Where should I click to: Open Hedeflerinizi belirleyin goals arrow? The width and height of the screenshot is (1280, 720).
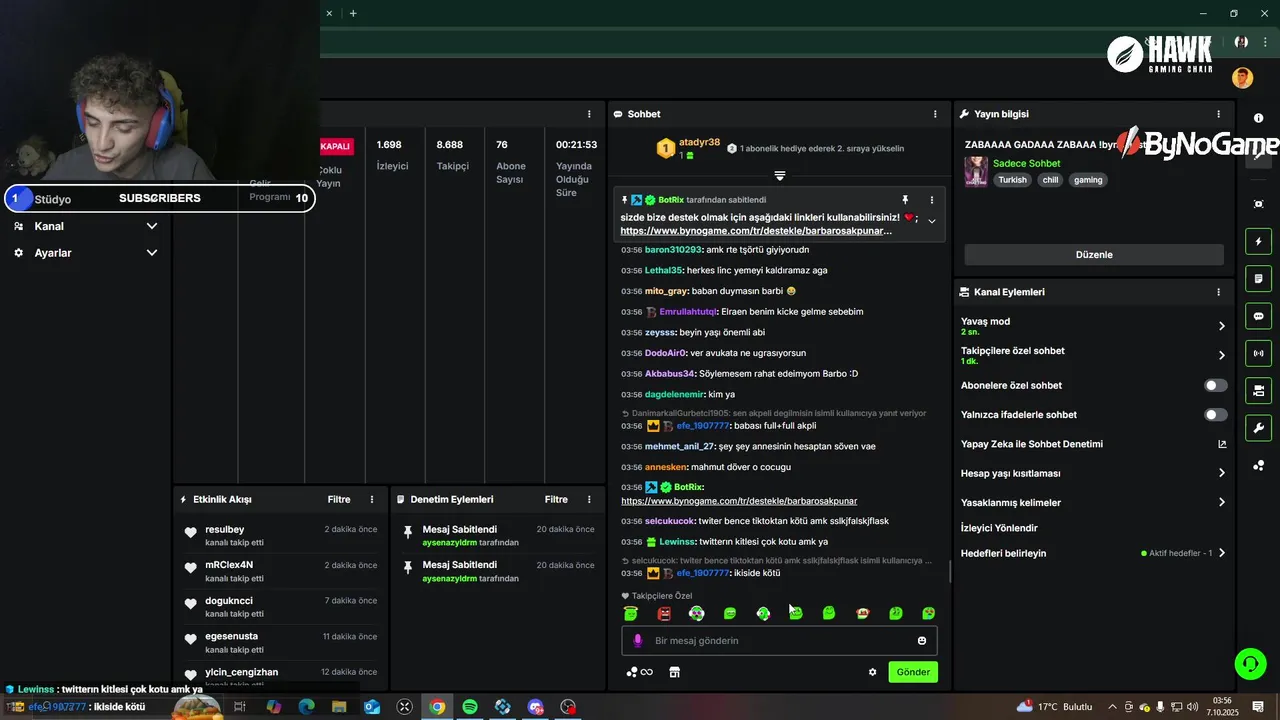click(x=1221, y=553)
